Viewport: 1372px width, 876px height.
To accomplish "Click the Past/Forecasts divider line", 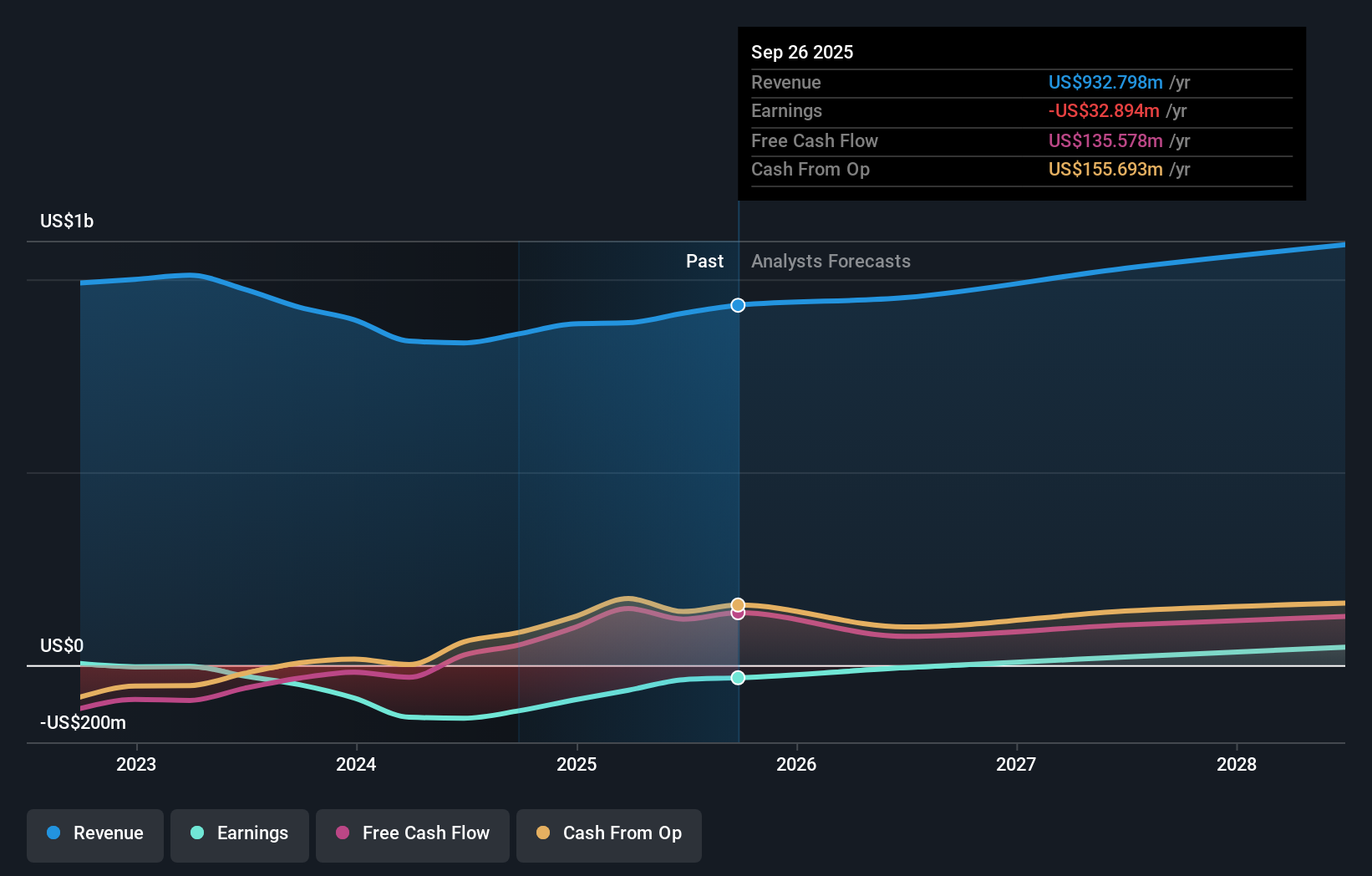I will point(738,468).
